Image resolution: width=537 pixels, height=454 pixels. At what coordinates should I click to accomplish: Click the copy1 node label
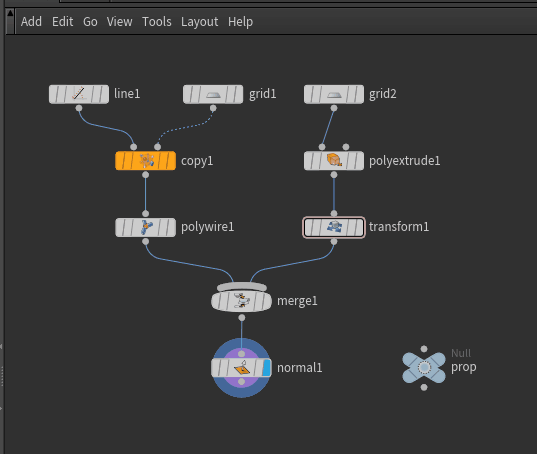pyautogui.click(x=197, y=161)
